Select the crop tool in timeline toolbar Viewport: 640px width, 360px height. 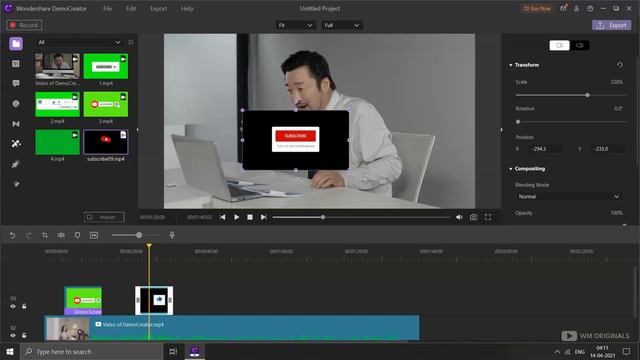tap(45, 235)
